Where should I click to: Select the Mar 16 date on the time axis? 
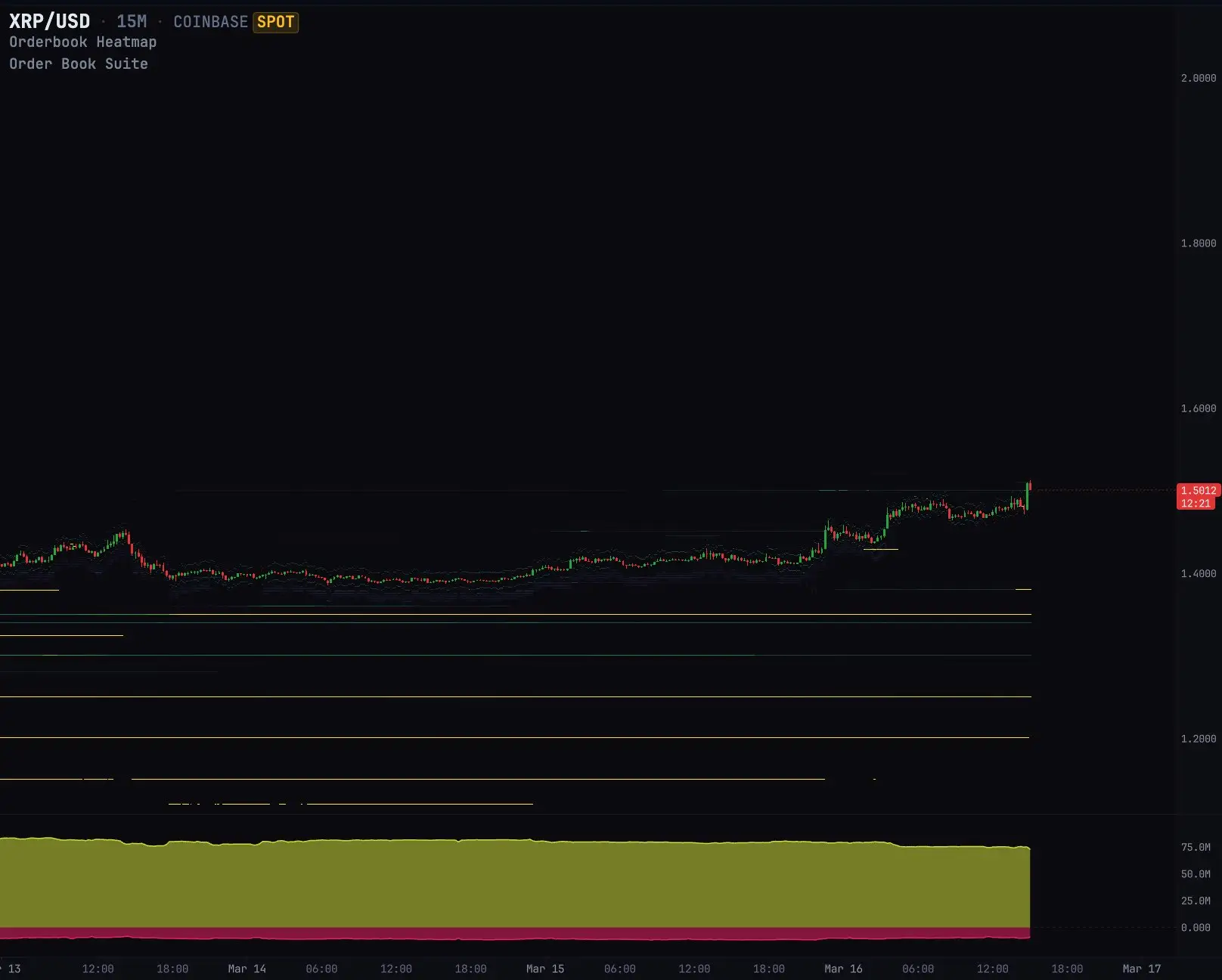click(842, 969)
